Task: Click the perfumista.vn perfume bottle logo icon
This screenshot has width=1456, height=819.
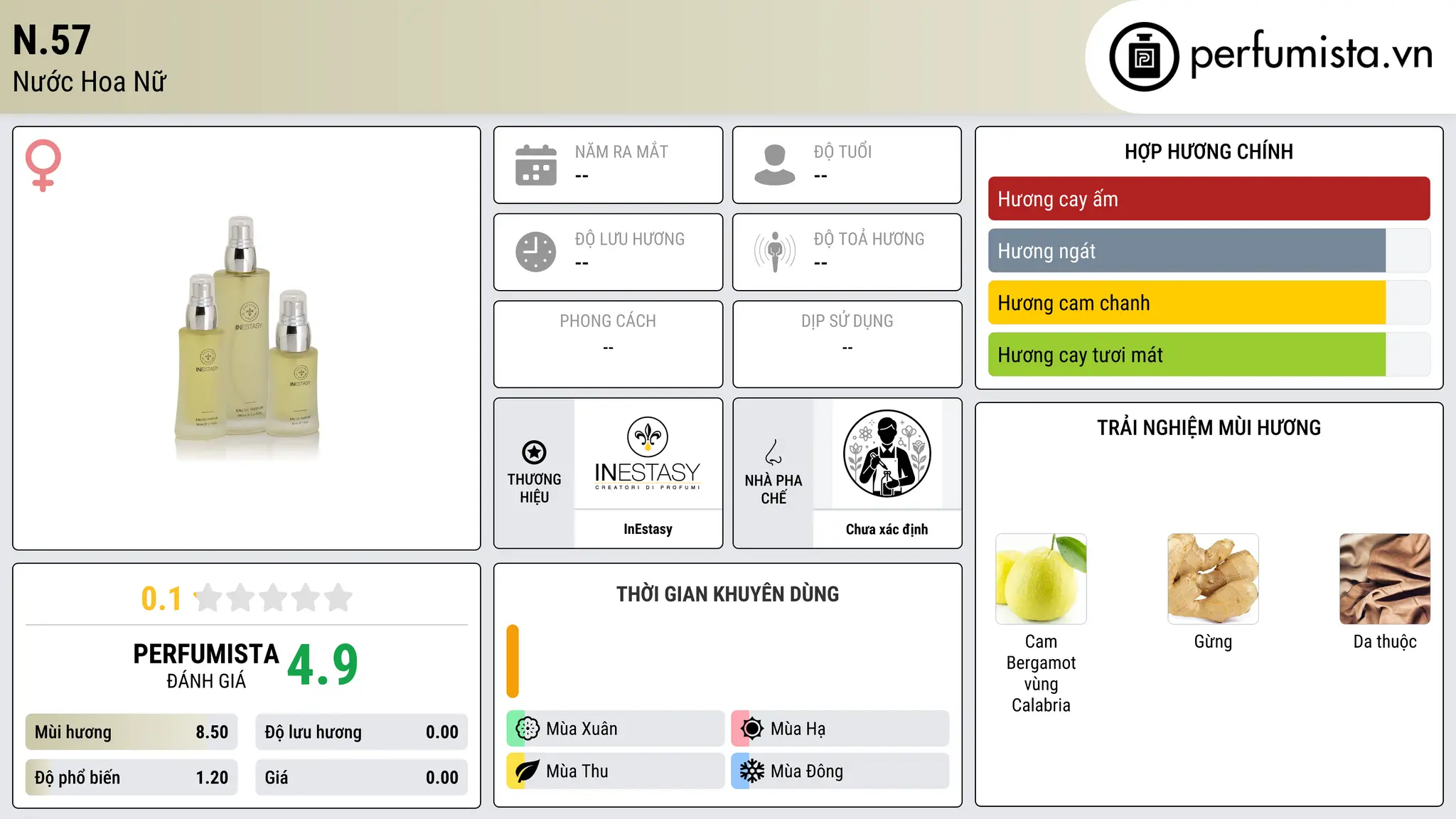Action: 1144,57
